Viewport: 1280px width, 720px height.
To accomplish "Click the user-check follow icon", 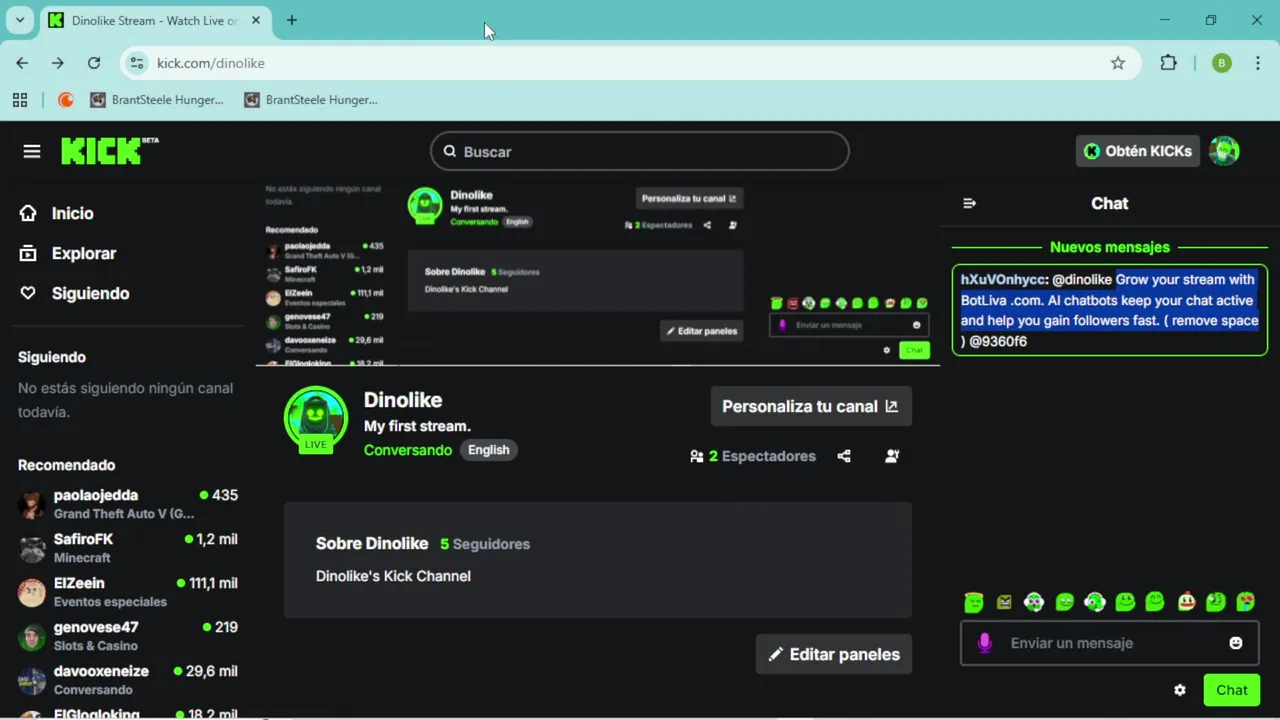I will [892, 456].
